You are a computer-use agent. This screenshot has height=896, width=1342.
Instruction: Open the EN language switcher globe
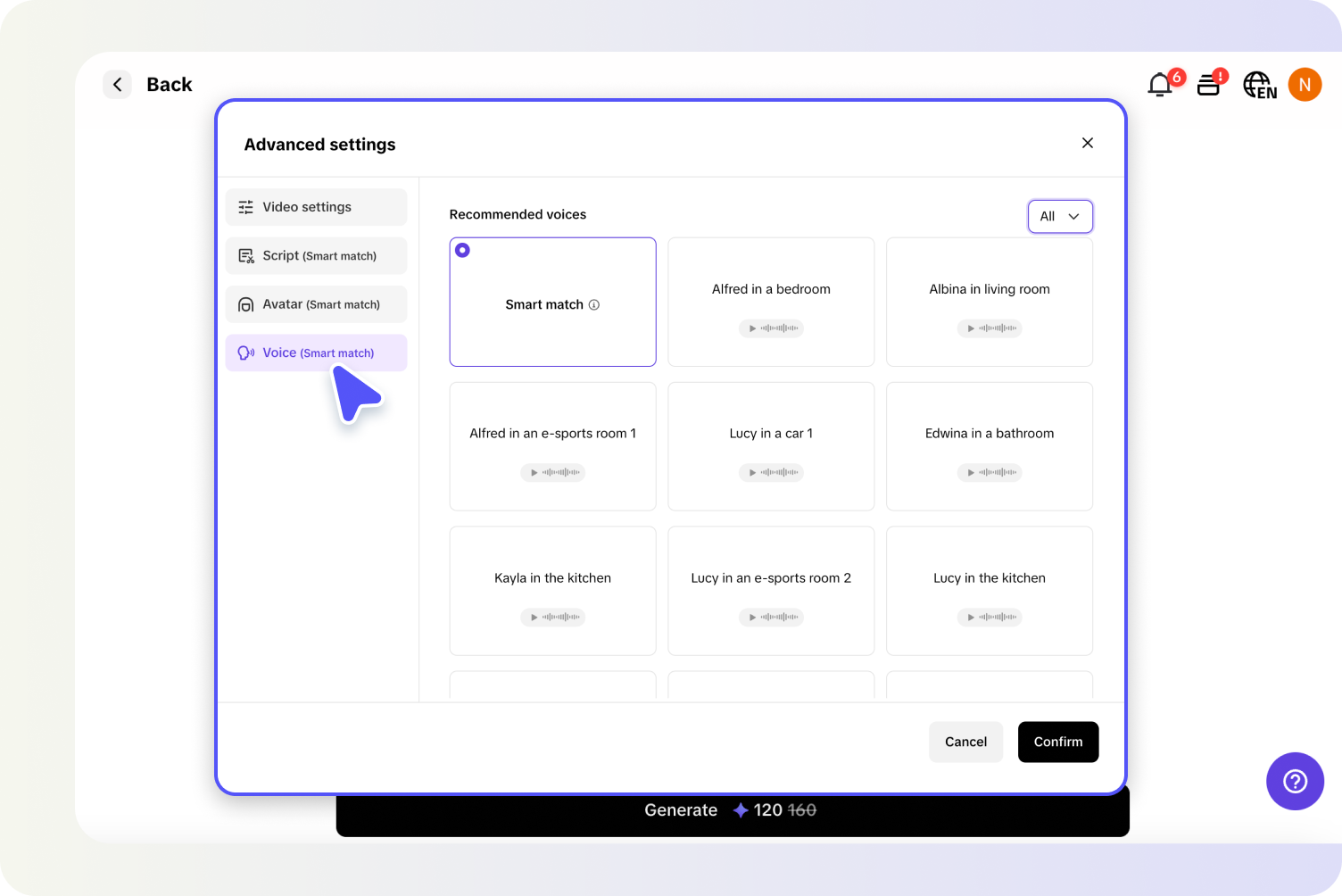click(1259, 85)
